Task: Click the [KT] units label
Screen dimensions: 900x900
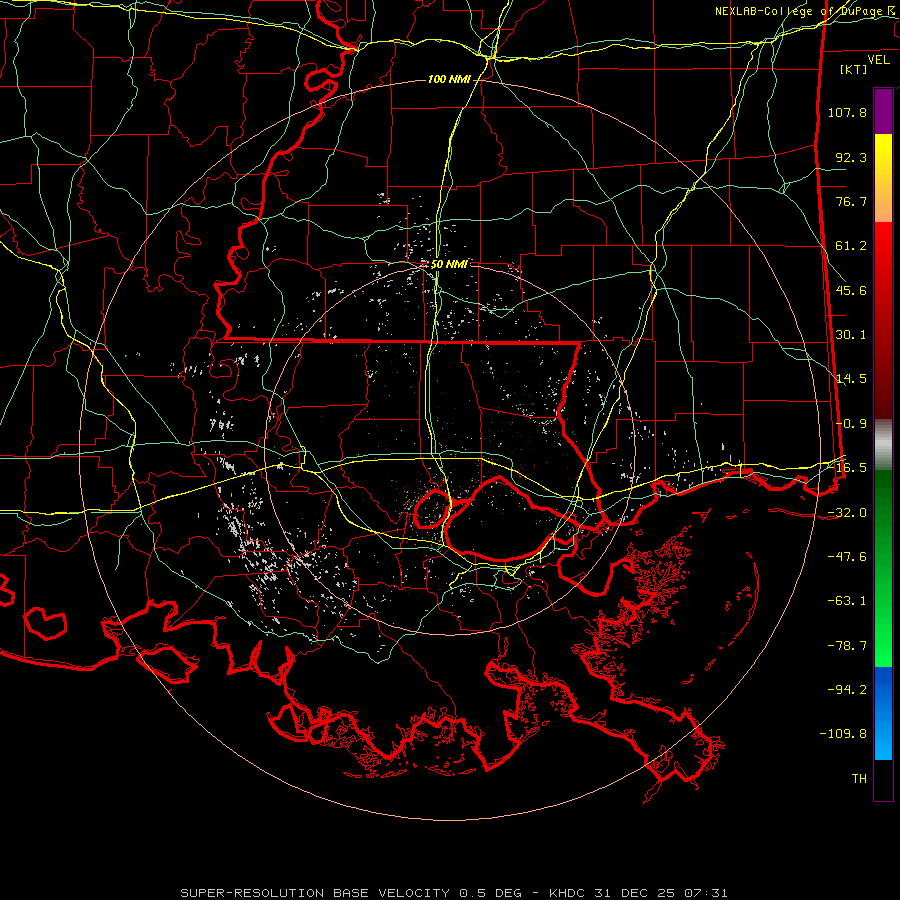Action: tap(854, 69)
